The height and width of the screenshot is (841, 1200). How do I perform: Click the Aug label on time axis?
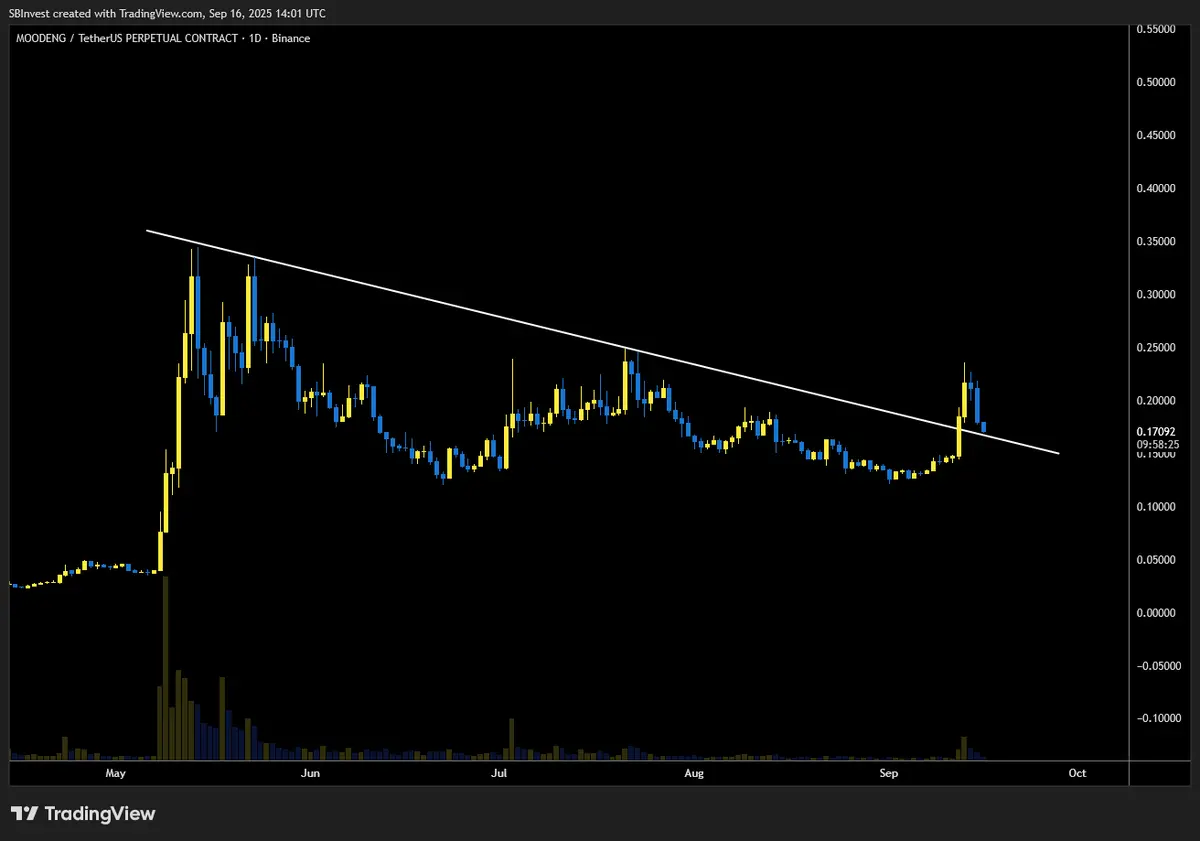694,773
